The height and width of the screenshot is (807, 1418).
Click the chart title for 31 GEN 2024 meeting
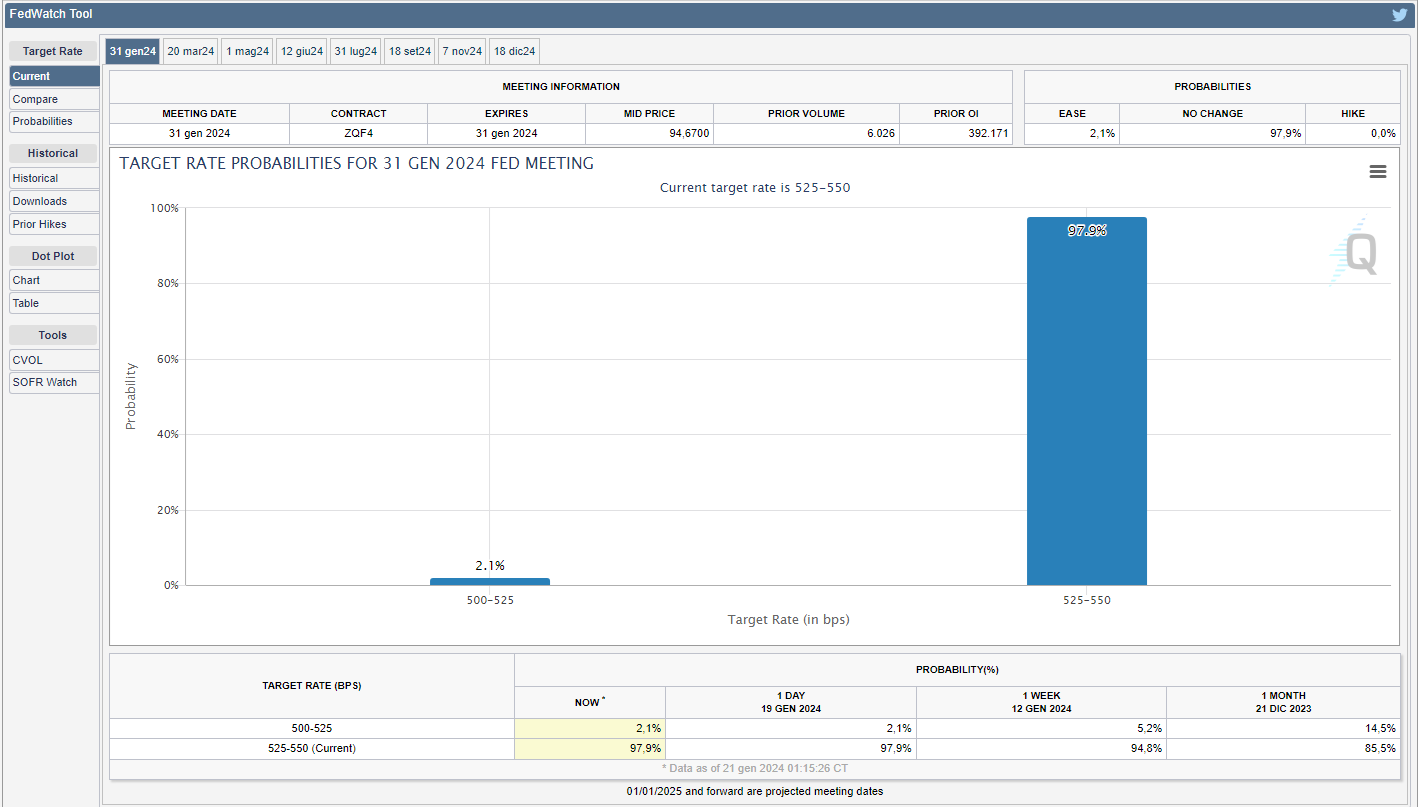click(x=357, y=163)
